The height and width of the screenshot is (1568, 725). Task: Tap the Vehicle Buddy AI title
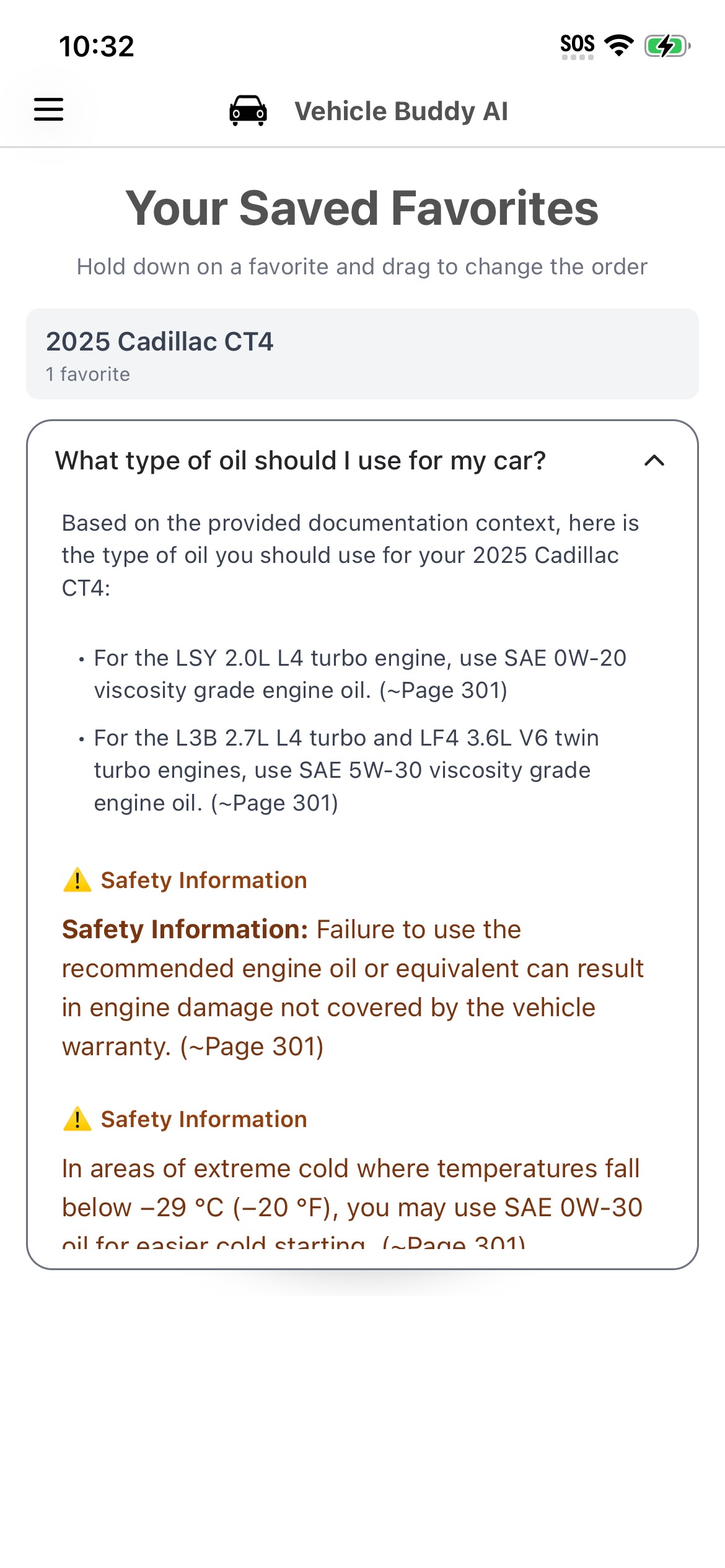point(401,111)
